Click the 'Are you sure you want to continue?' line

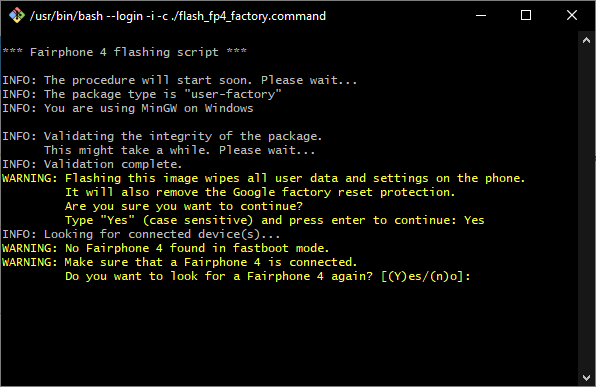pyautogui.click(x=184, y=206)
